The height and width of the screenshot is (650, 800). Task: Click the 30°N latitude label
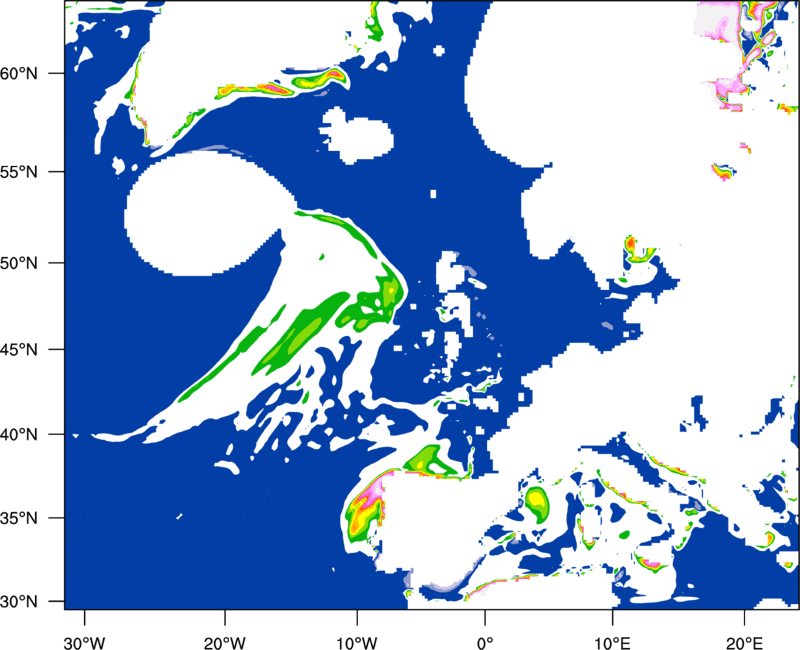click(x=19, y=602)
